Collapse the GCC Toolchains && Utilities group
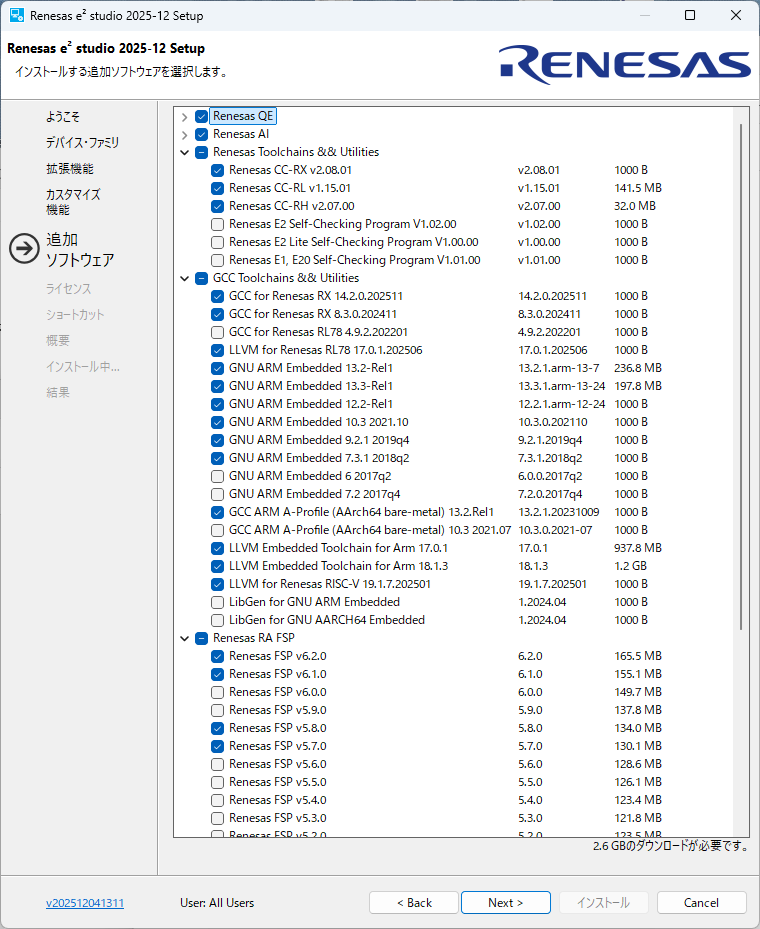The image size is (760, 929). [185, 278]
